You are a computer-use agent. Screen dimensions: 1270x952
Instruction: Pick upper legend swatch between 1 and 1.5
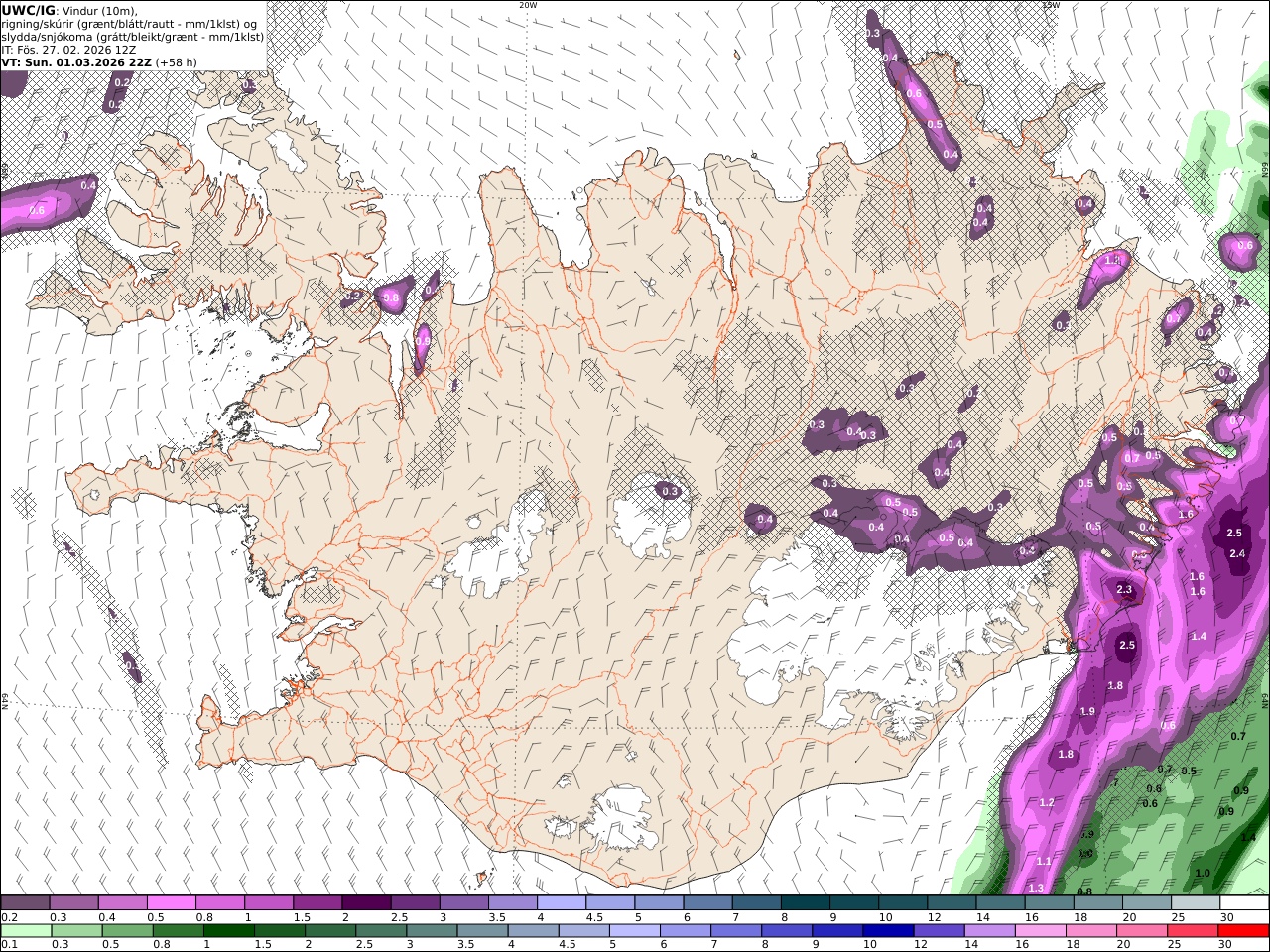(x=269, y=903)
